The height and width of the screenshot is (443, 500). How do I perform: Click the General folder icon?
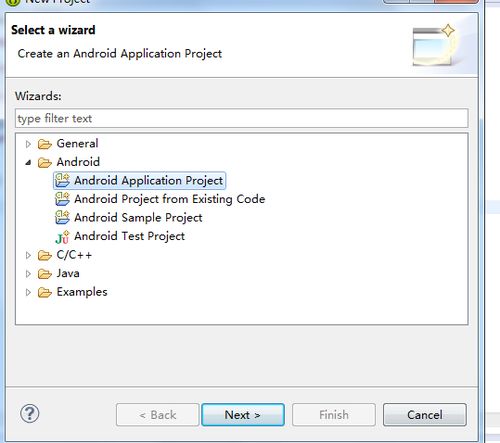45,144
